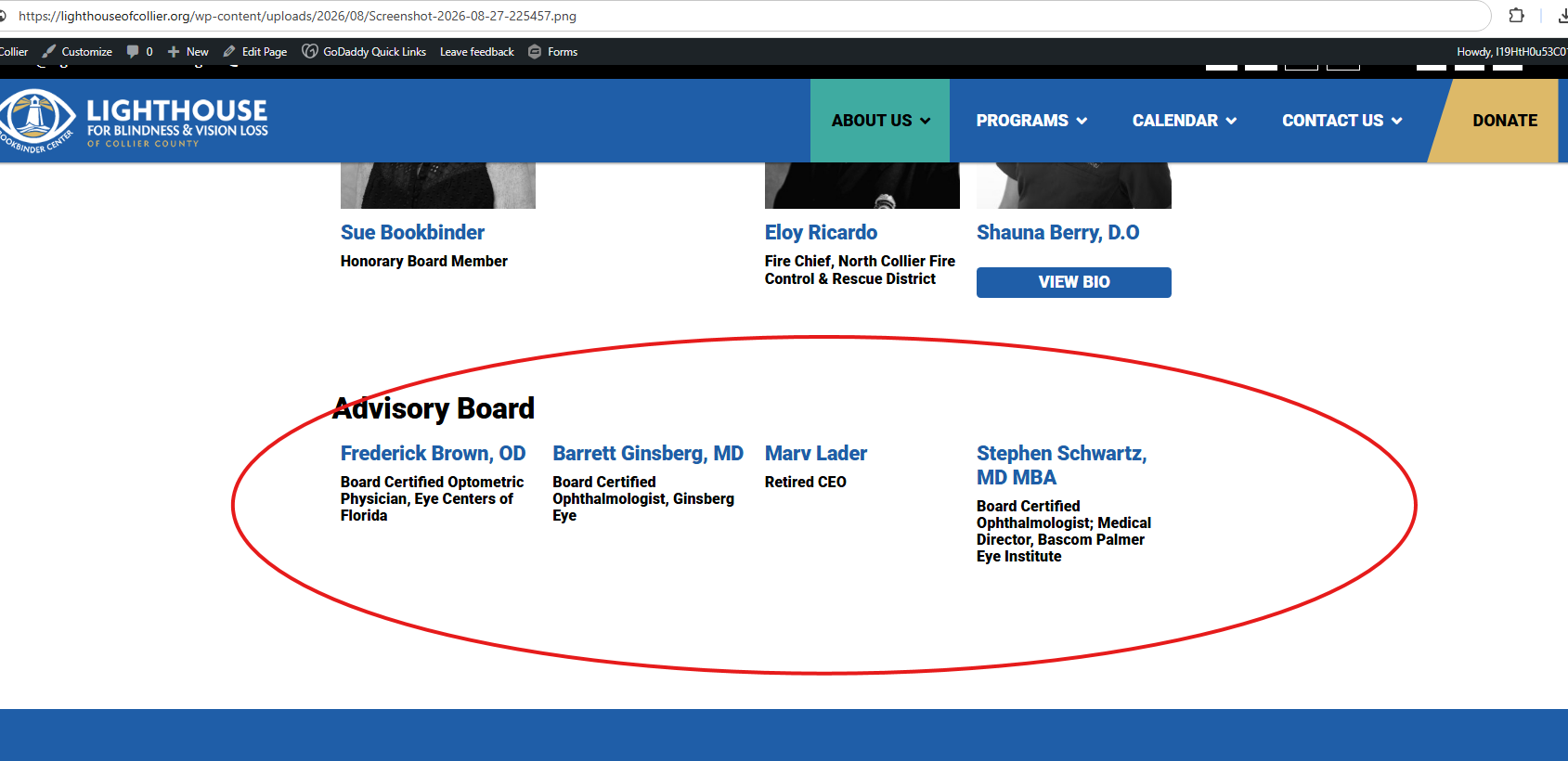This screenshot has height=761, width=1568.
Task: Expand the Programs menu chevron
Action: [x=1082, y=121]
